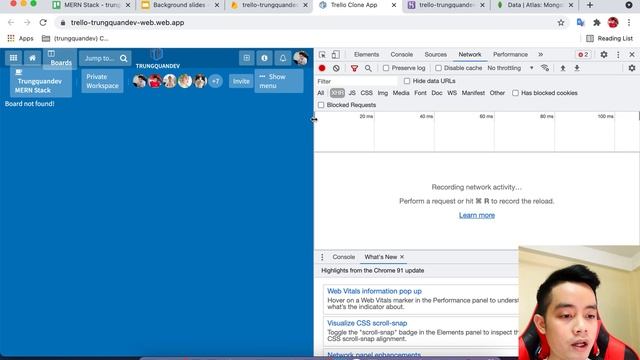Open the Trello apps grid icon

point(13,58)
